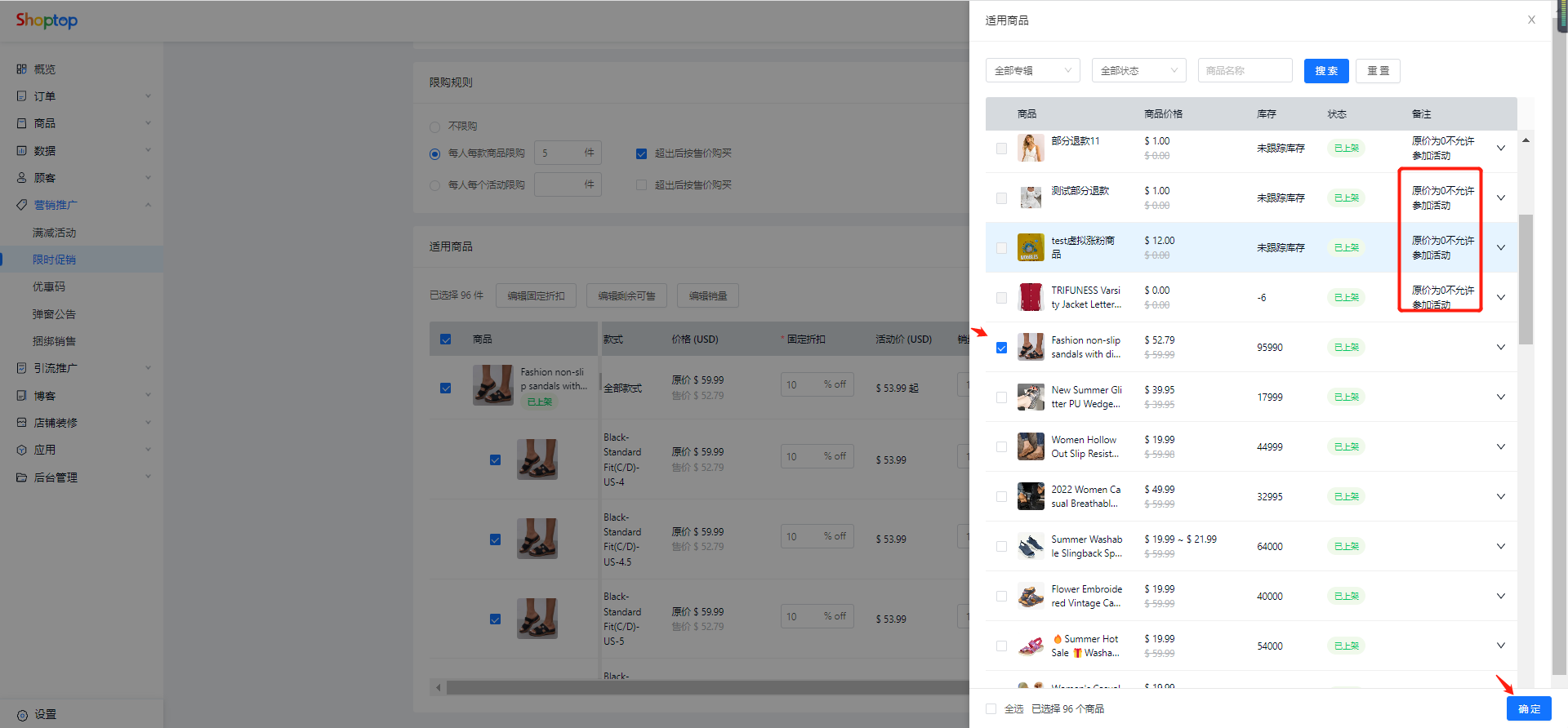Click the 数据 data icon in sidebar

click(22, 151)
